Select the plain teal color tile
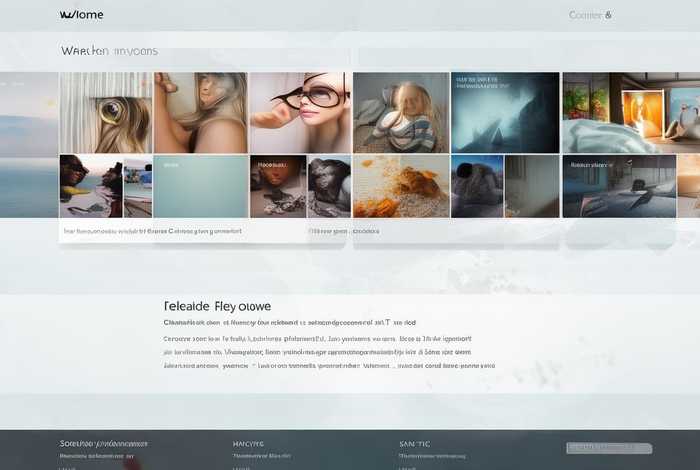700x470 pixels. 200,186
